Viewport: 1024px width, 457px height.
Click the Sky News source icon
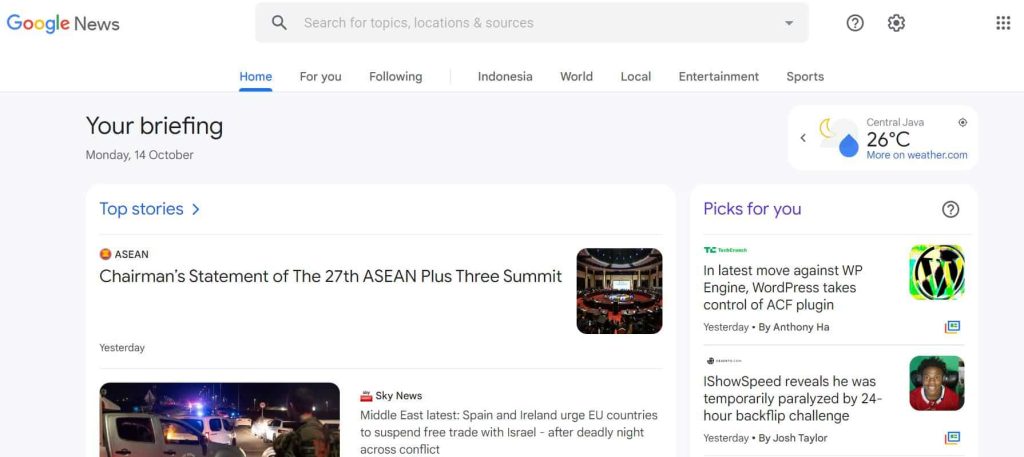click(x=366, y=396)
